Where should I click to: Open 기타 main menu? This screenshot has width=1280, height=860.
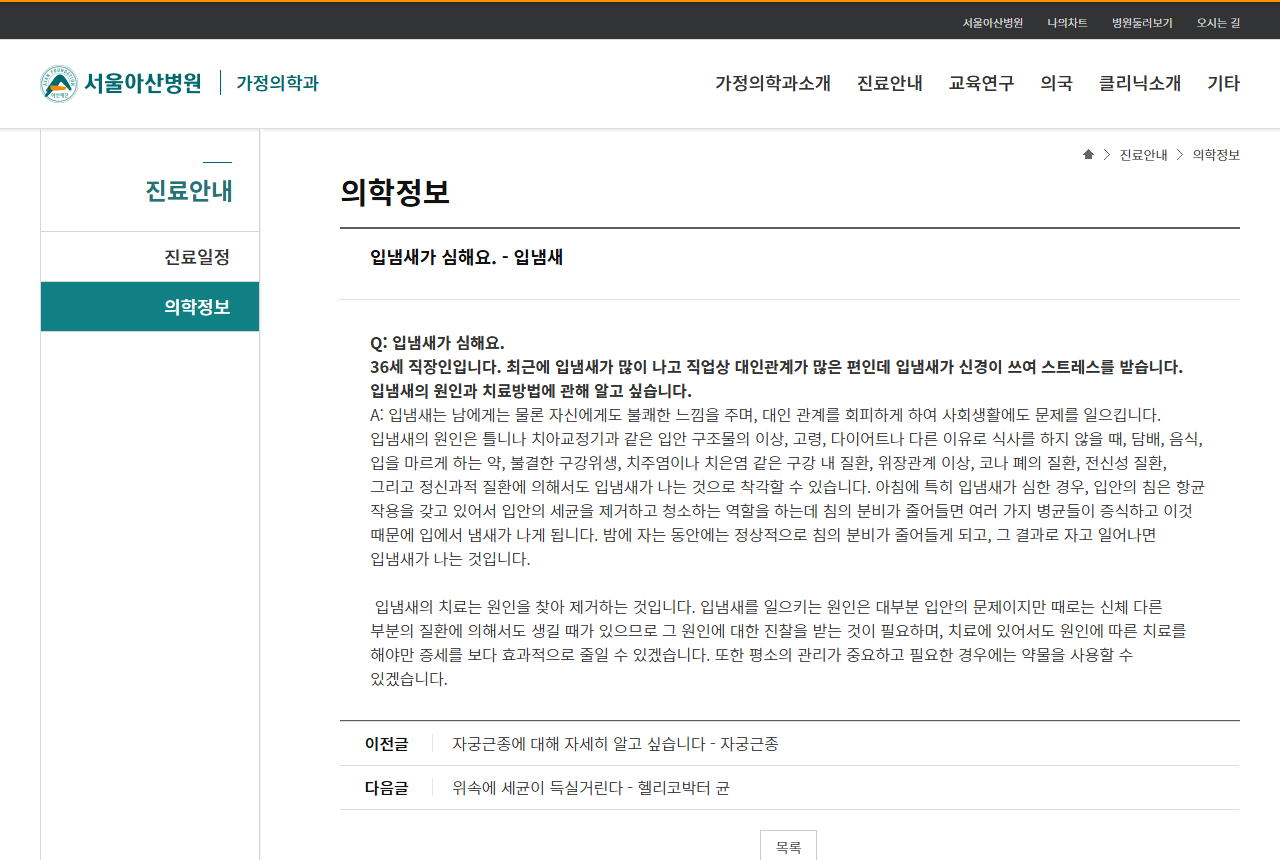coord(1223,83)
